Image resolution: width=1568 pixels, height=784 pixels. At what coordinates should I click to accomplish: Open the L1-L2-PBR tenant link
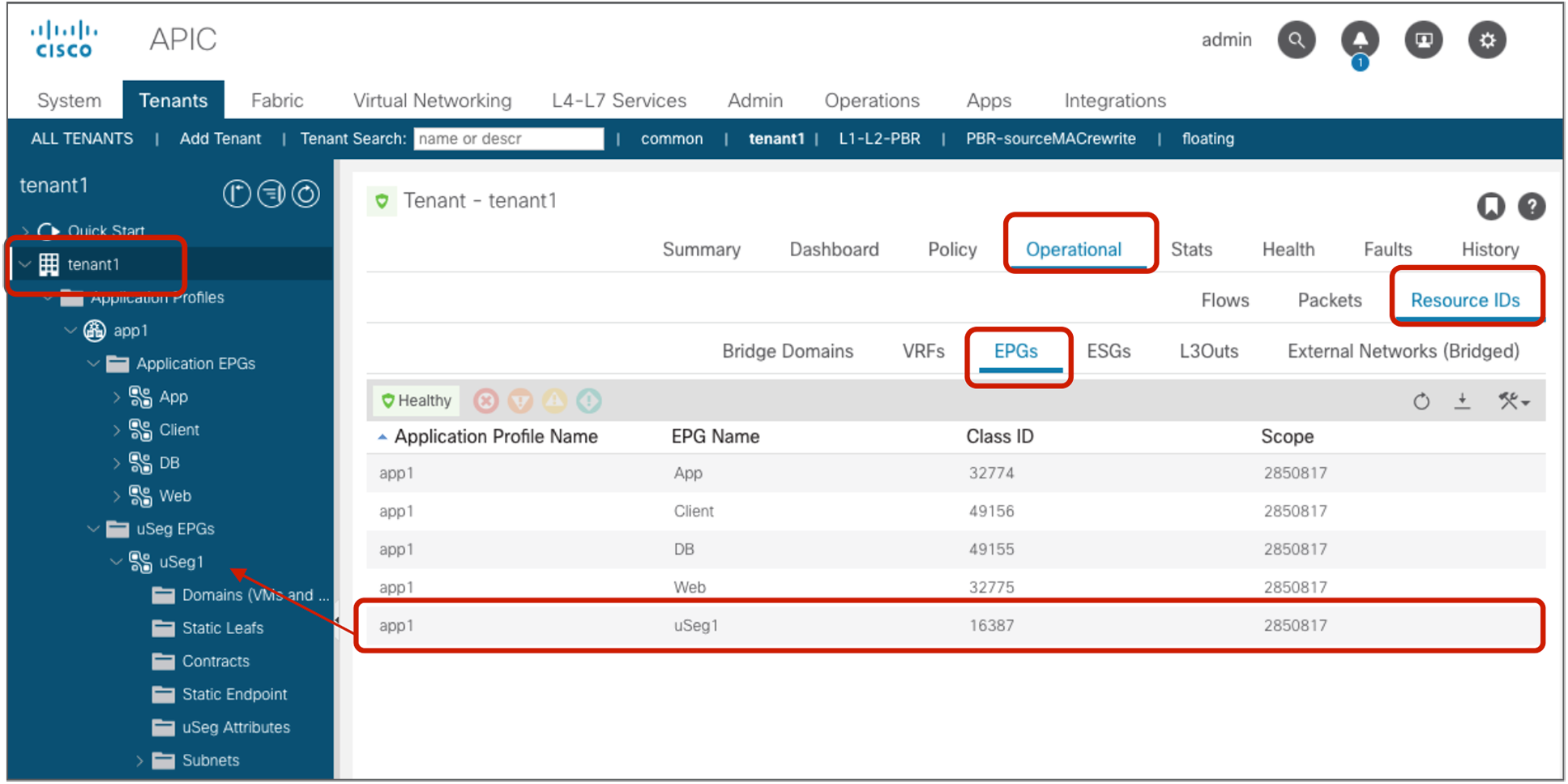pyautogui.click(x=879, y=139)
